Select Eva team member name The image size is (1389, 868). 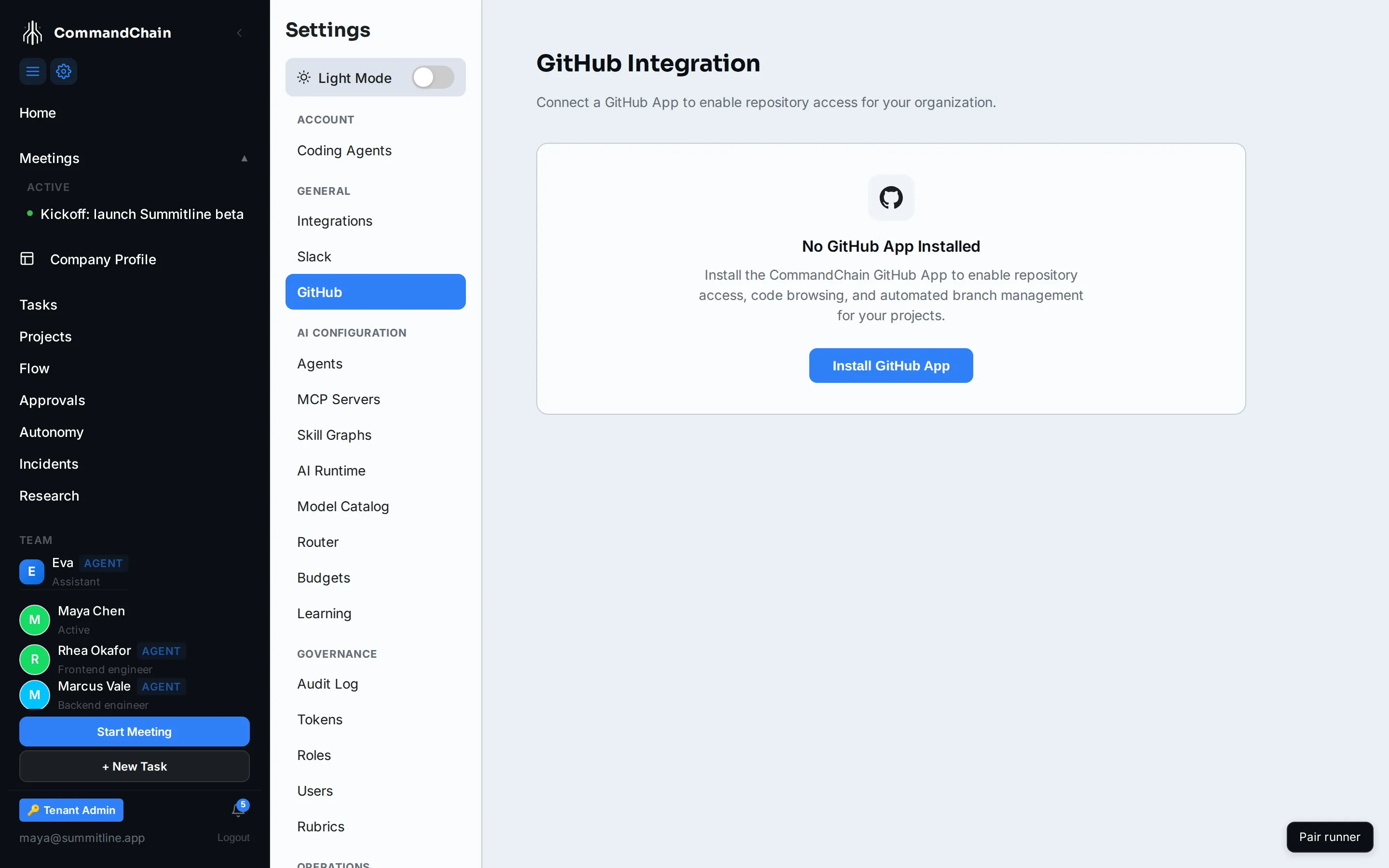click(x=63, y=563)
